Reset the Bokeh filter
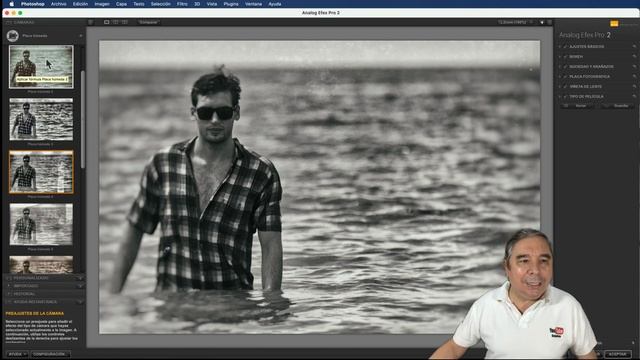Viewport: 640px width, 360px height. coord(634,56)
